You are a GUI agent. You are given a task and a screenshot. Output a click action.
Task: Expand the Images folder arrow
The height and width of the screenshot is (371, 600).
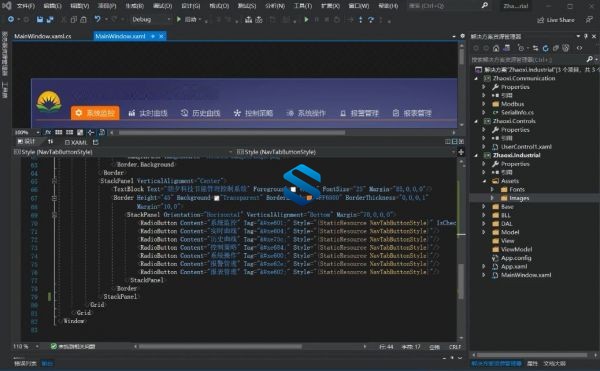coord(492,198)
